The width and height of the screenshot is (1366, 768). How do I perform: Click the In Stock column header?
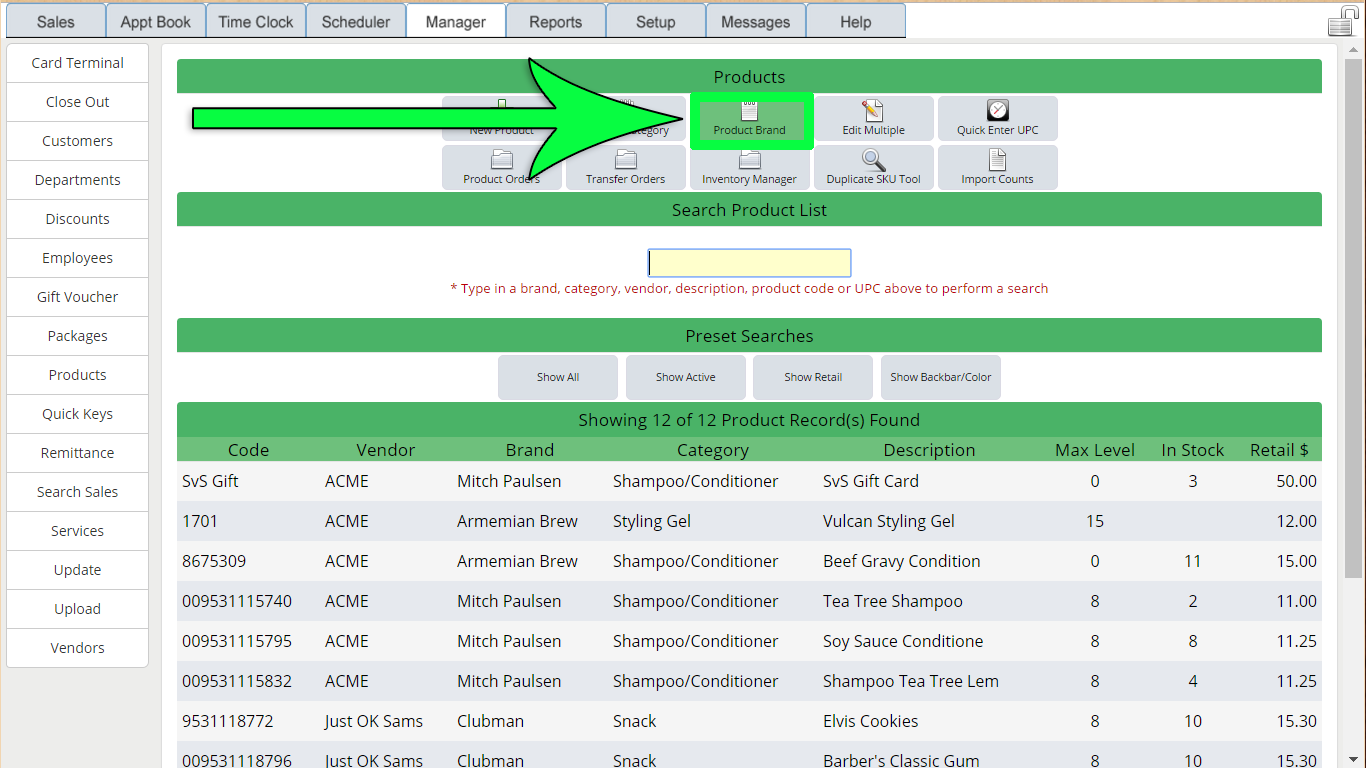pos(1193,450)
